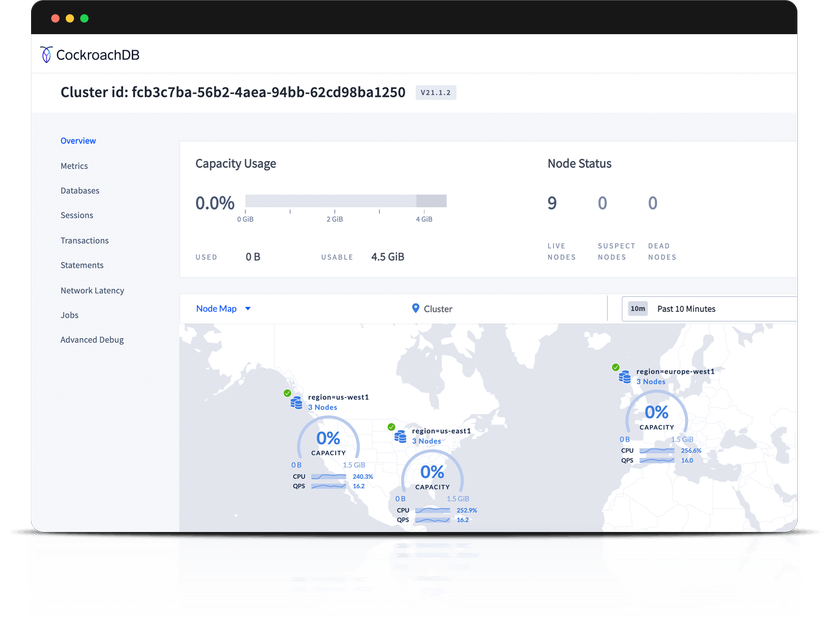
Task: Switch to the Metrics section
Action: (x=76, y=165)
